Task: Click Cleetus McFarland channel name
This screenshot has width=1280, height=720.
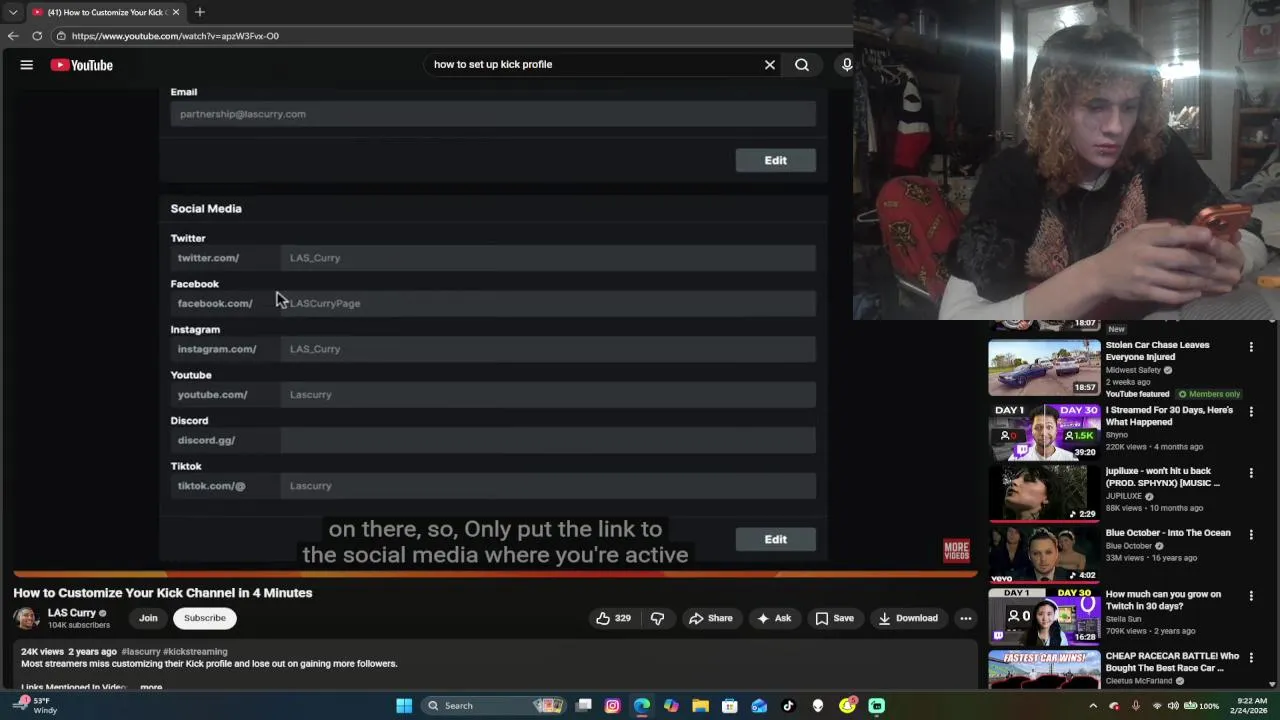Action: [1138, 681]
